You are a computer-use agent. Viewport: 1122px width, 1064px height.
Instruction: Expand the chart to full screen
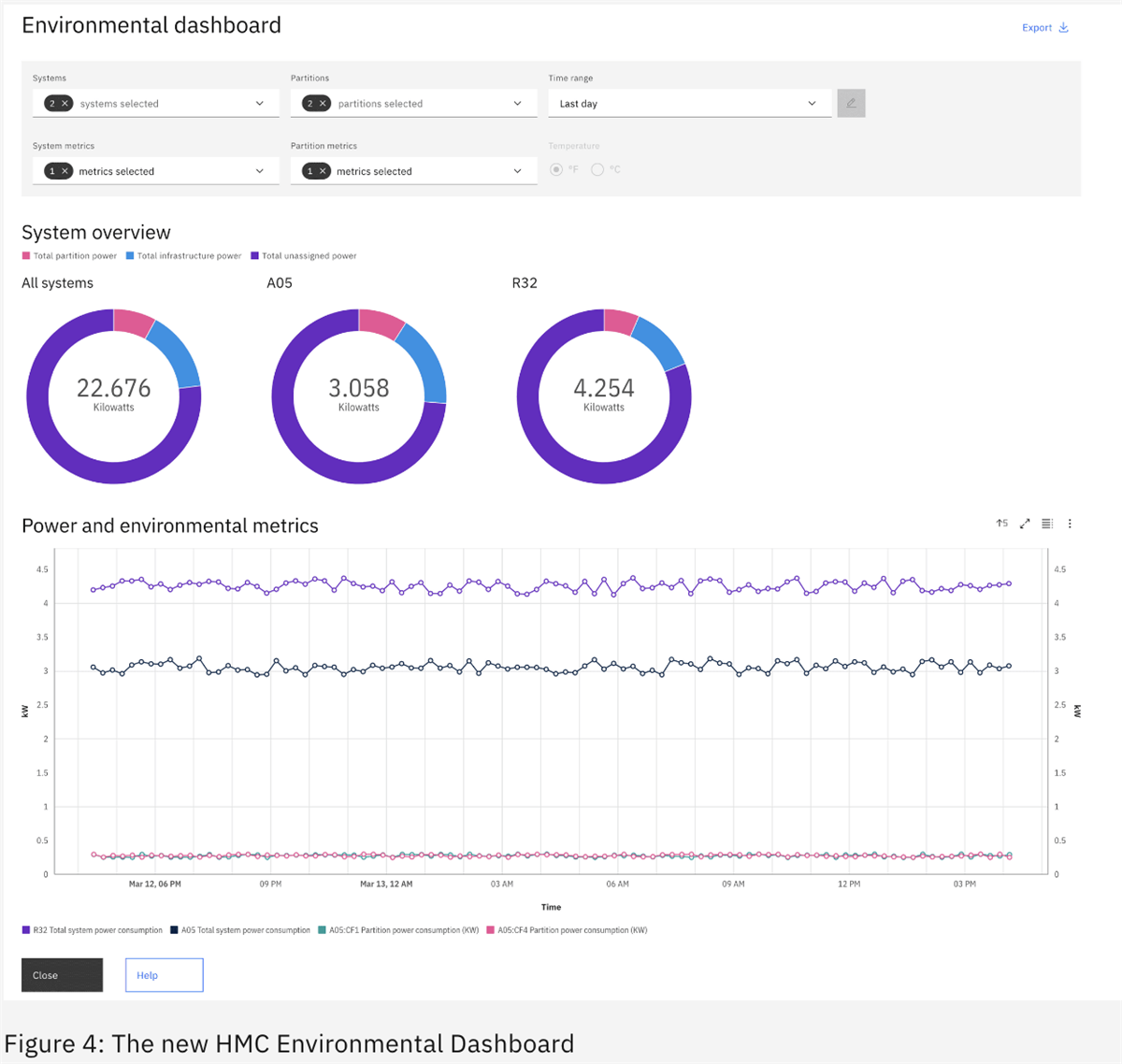(x=1025, y=524)
